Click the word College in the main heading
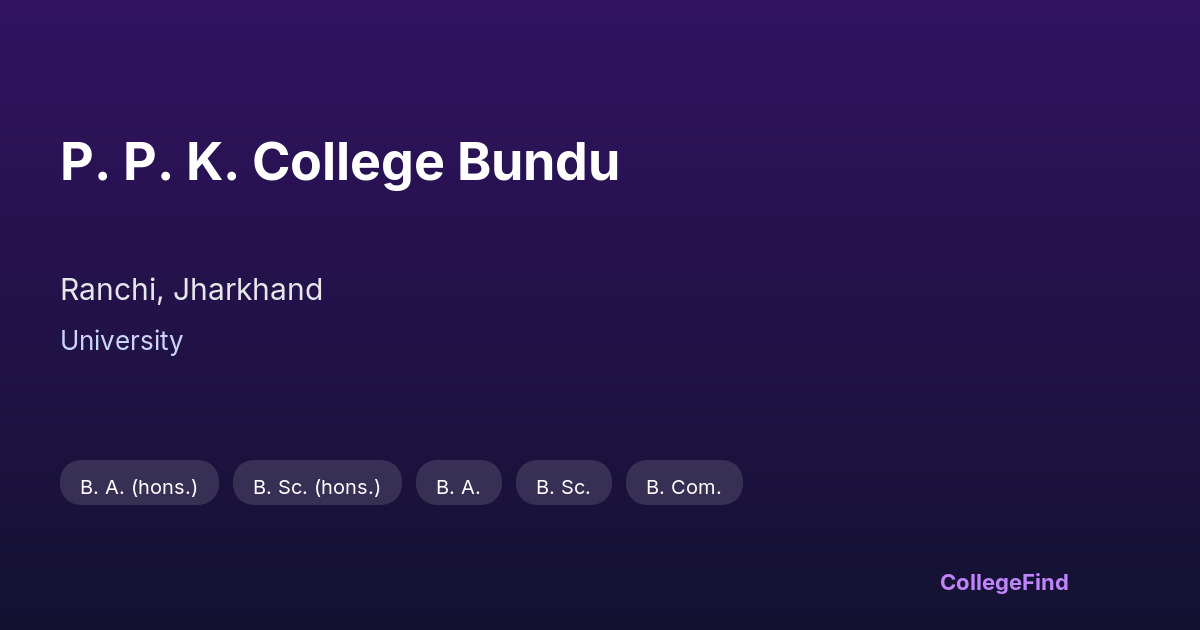 tap(347, 163)
